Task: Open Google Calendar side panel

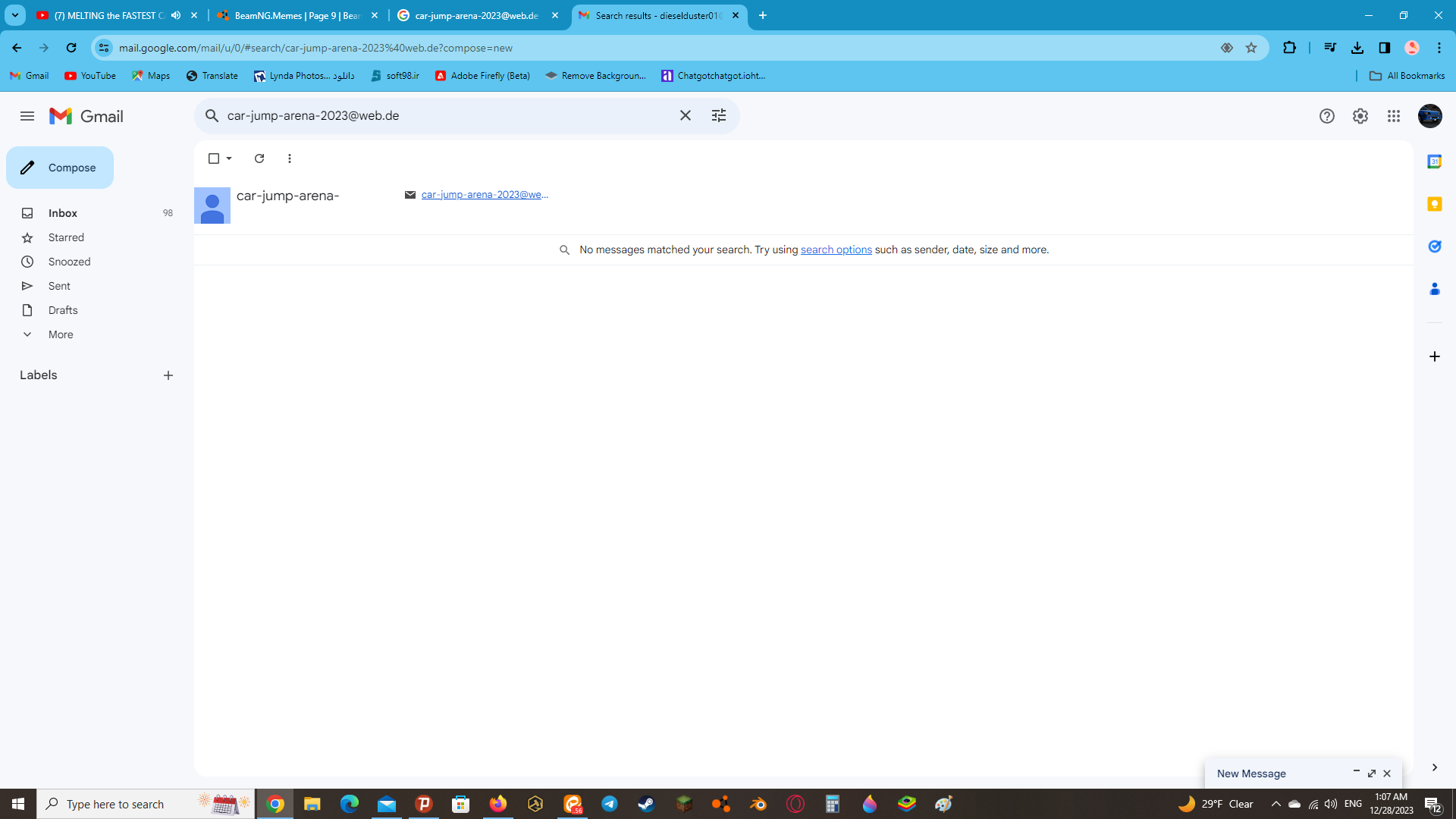Action: coord(1434,162)
